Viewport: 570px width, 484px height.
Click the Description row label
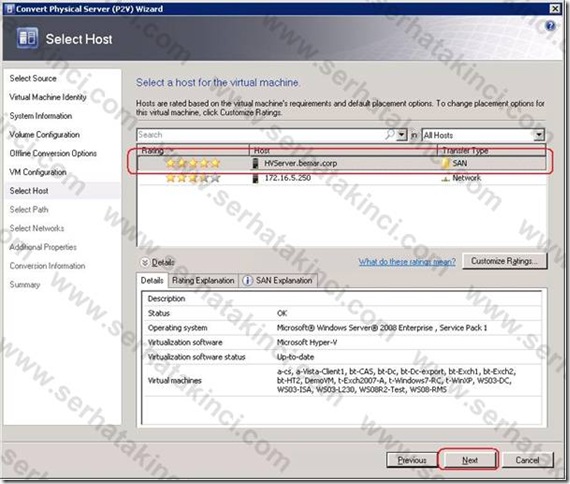pos(166,299)
